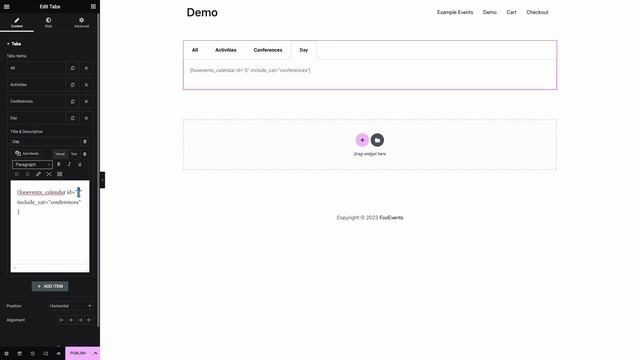Expand the save options arrow
This screenshot has height=360, width=640.
[x=95, y=353]
